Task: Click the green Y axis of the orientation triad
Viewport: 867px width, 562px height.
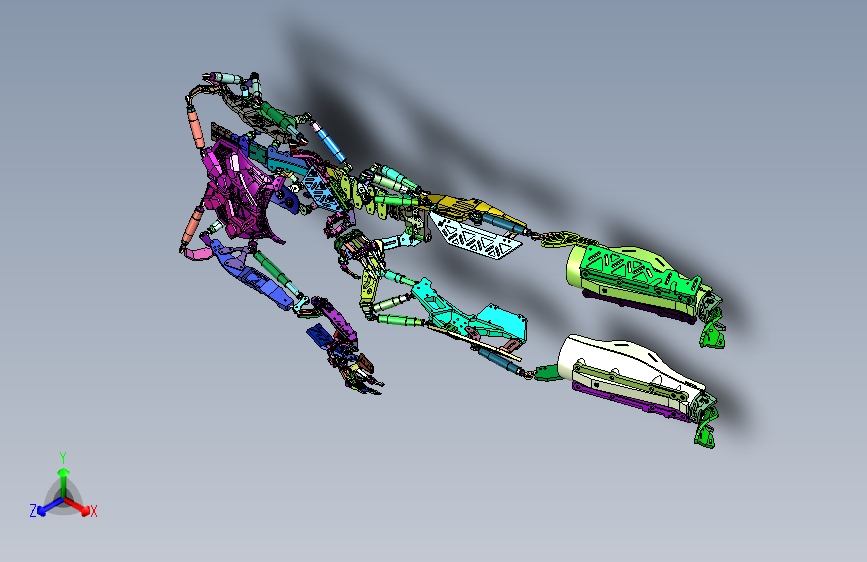Action: 64,483
